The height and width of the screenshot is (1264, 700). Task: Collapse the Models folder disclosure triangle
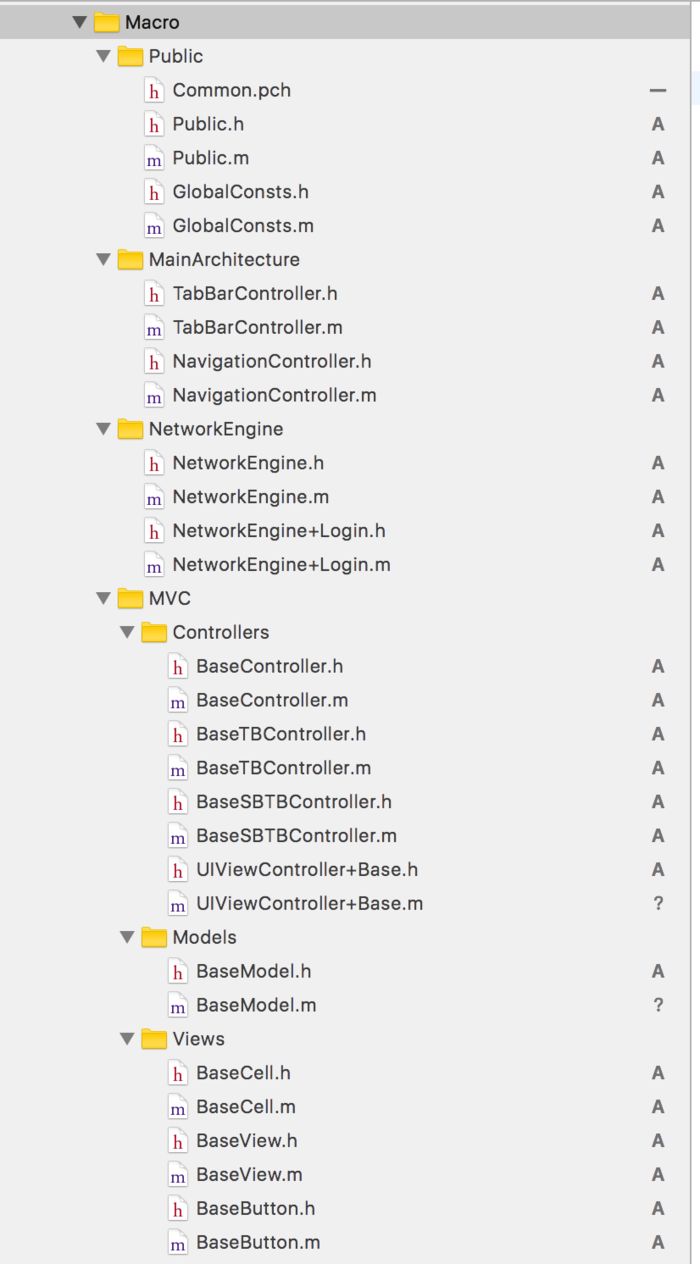click(x=127, y=938)
